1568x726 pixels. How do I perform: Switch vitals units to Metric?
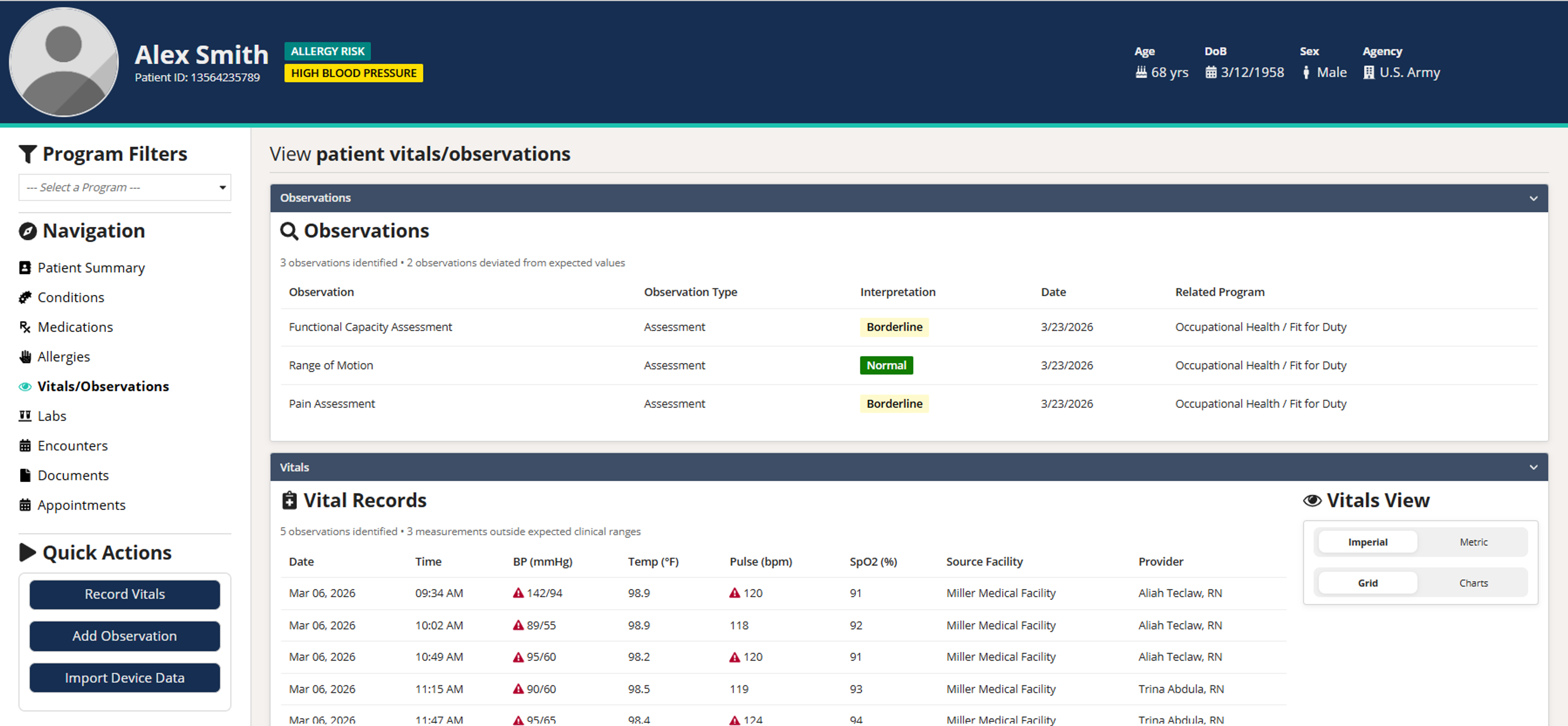(x=1473, y=542)
